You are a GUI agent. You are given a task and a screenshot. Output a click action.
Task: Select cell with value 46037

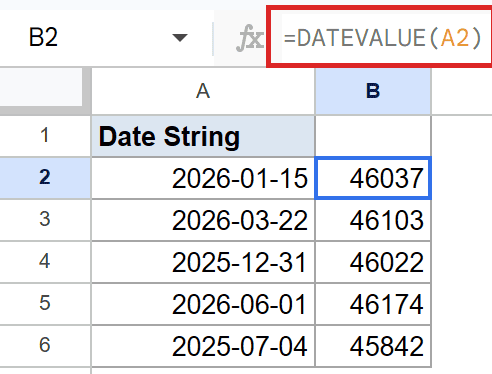pos(373,178)
